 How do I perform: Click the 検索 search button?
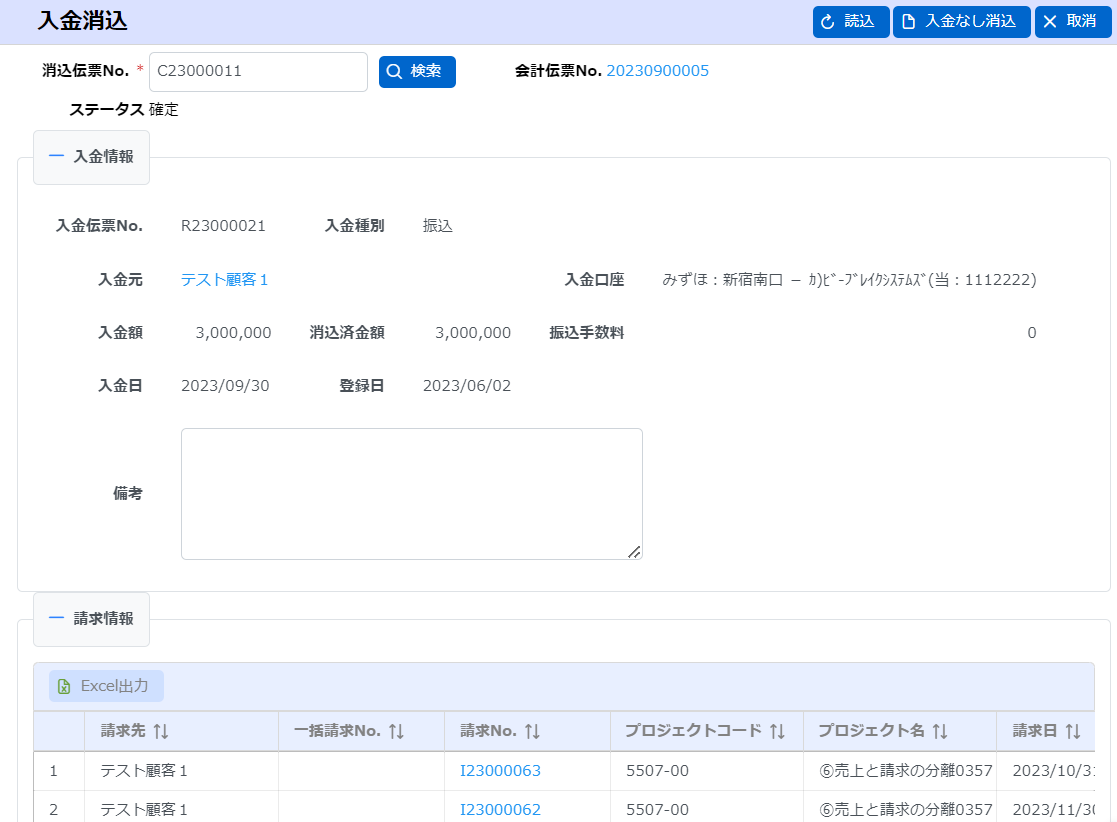[x=417, y=71]
